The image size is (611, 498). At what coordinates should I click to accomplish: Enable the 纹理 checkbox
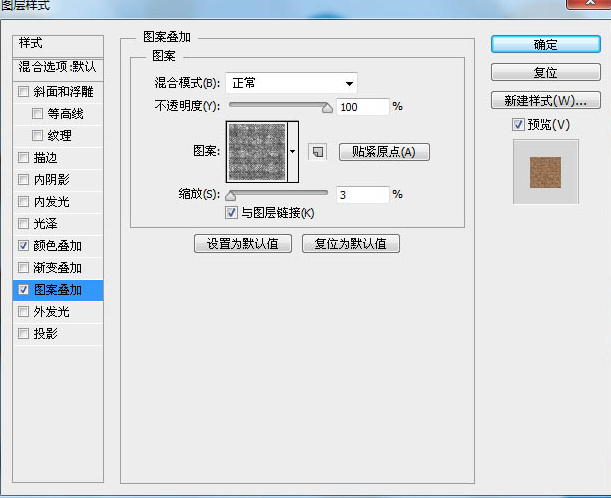point(37,136)
